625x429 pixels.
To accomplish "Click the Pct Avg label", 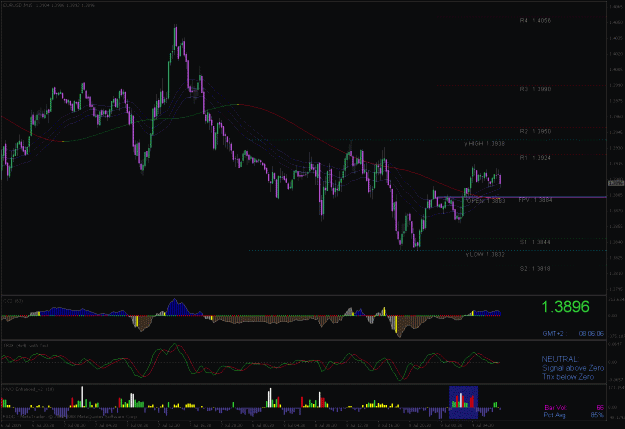I will pyautogui.click(x=555, y=415).
